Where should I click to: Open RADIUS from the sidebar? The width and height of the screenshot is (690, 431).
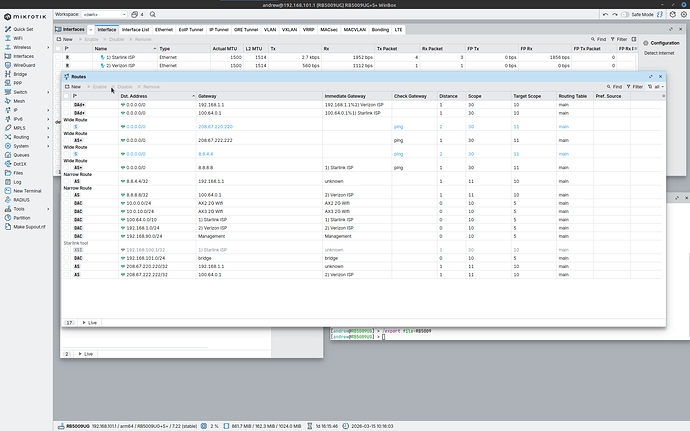tap(21, 200)
